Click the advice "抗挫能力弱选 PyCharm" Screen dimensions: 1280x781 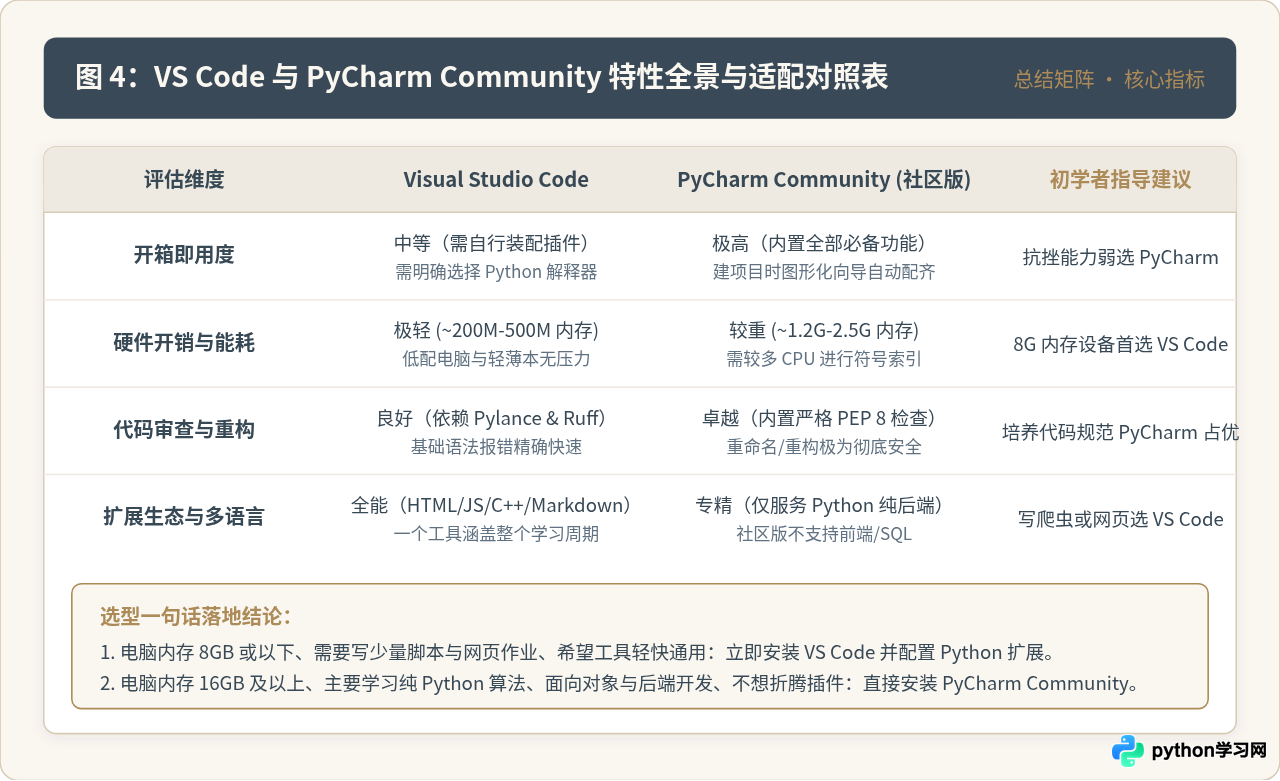pyautogui.click(x=1120, y=257)
